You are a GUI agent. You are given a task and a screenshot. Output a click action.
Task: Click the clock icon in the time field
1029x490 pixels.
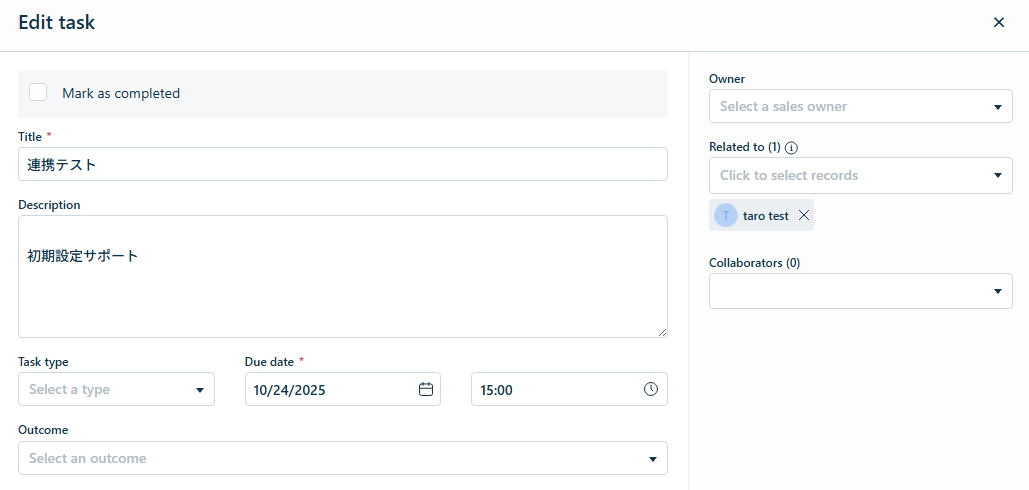(x=651, y=390)
